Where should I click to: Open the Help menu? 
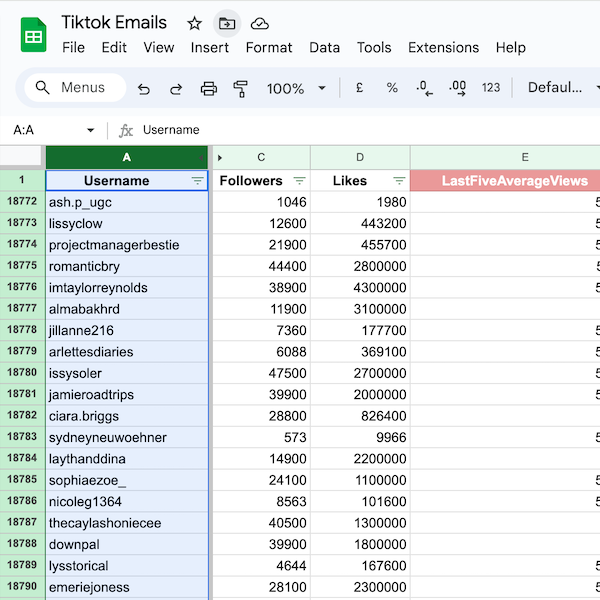[x=511, y=47]
